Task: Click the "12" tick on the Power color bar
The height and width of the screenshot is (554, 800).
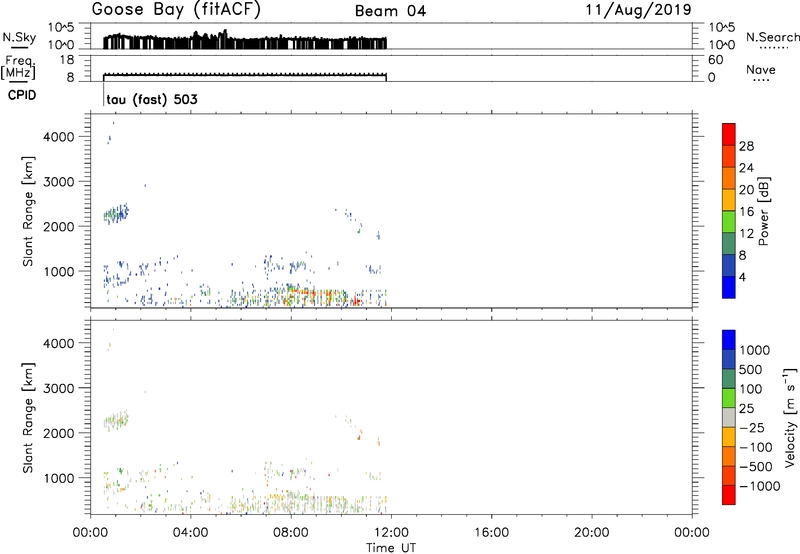Action: (746, 234)
